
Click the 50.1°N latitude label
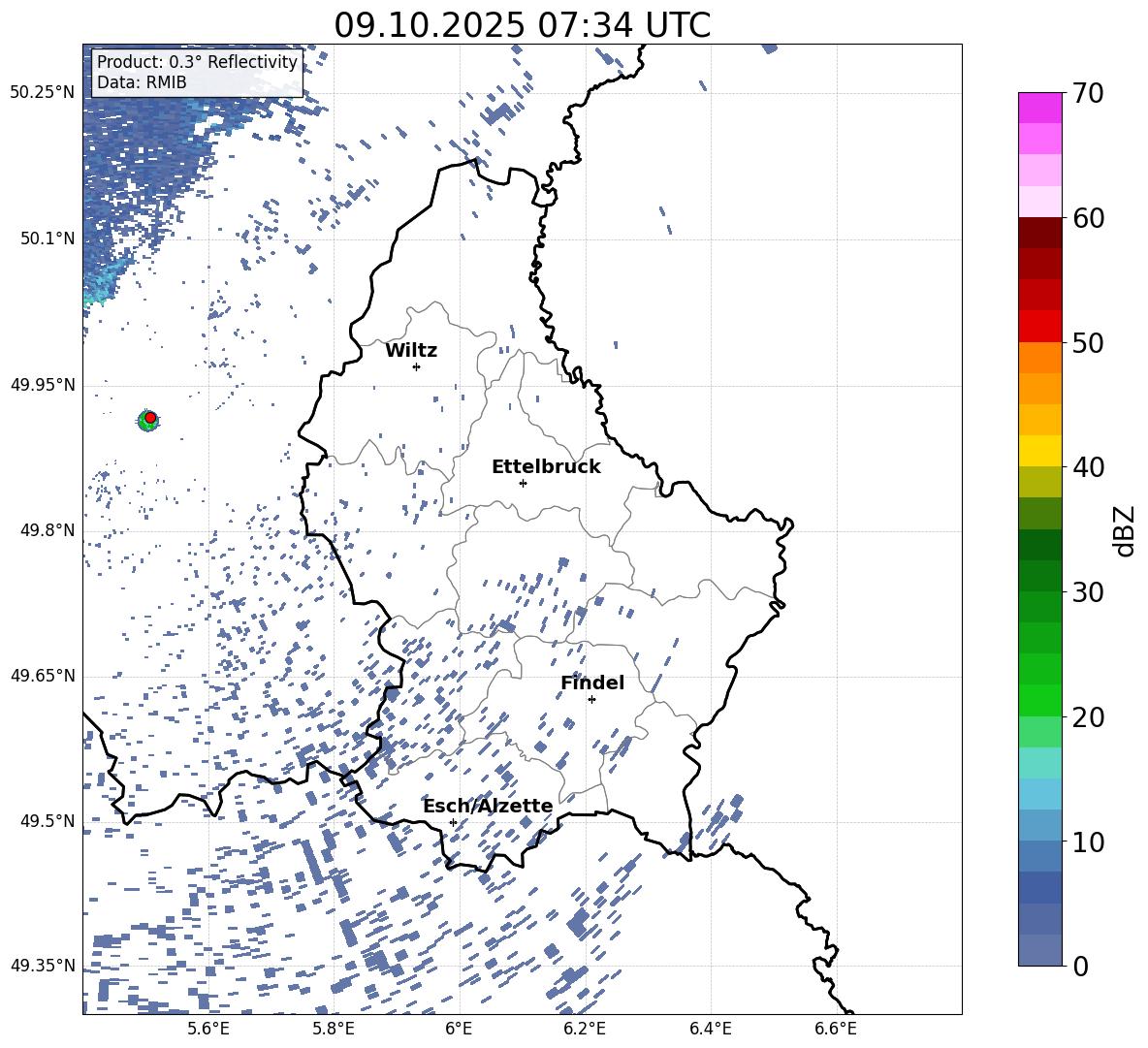click(x=48, y=238)
